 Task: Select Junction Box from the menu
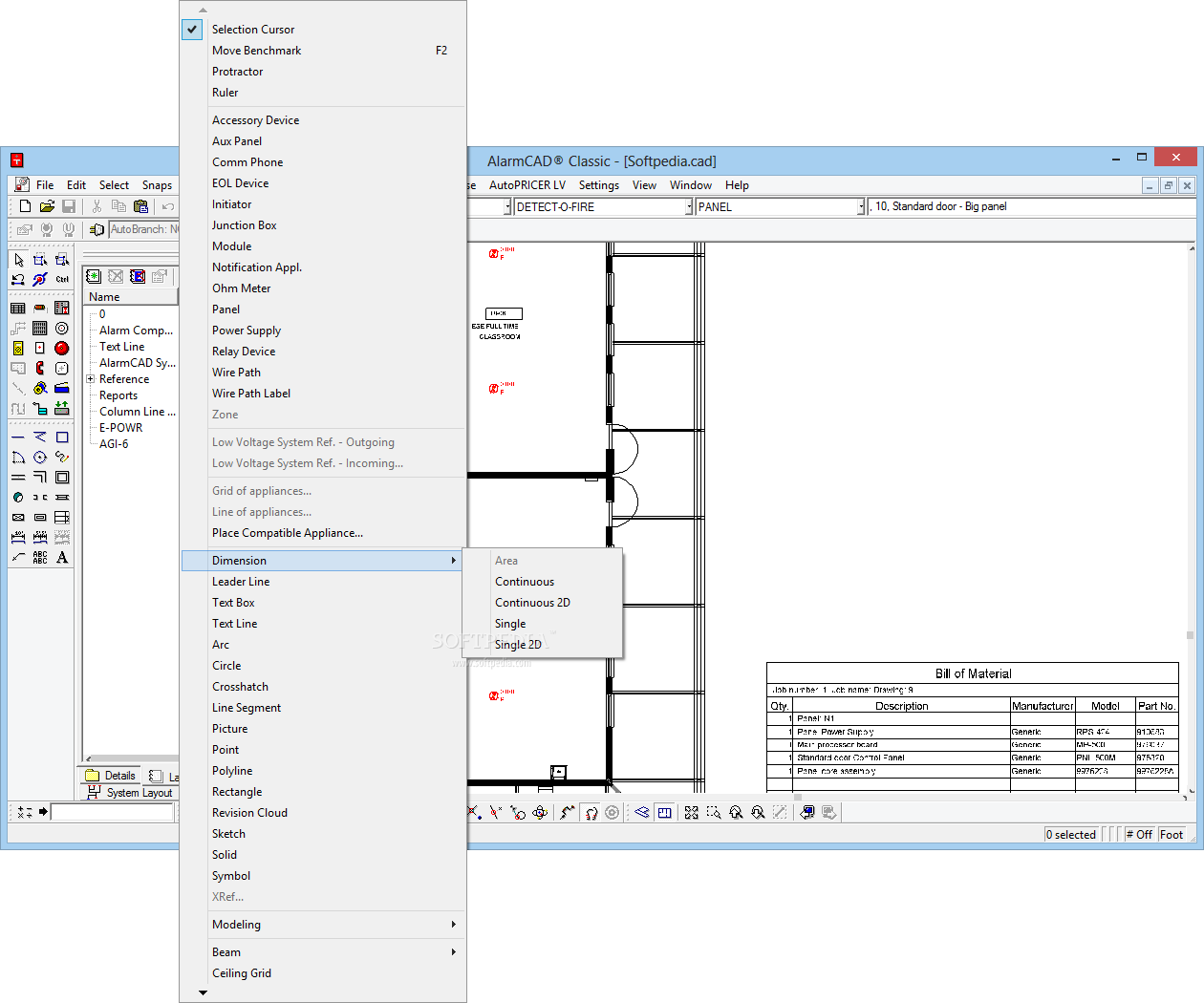click(245, 225)
